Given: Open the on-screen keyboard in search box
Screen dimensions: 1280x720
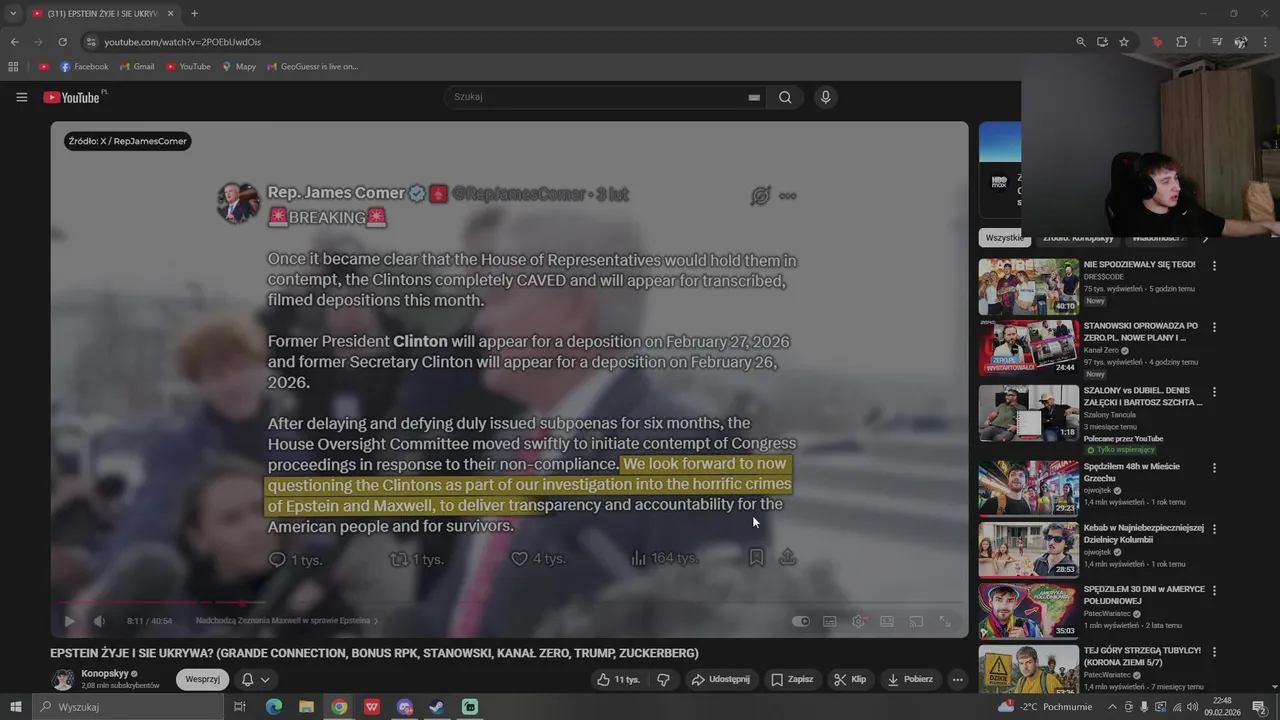Looking at the screenshot, I should [754, 97].
